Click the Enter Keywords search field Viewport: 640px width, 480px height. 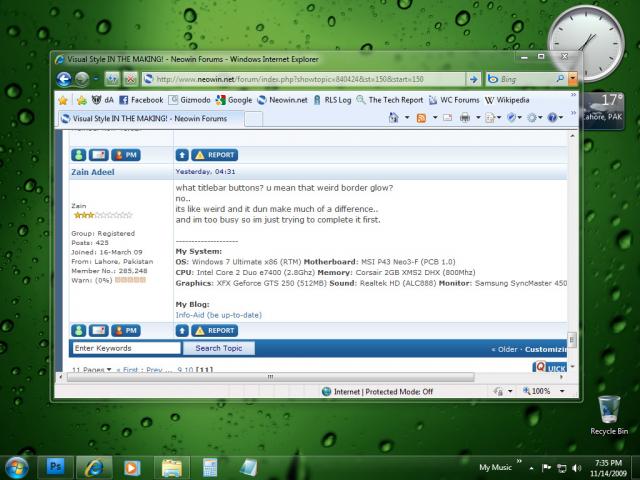(127, 348)
